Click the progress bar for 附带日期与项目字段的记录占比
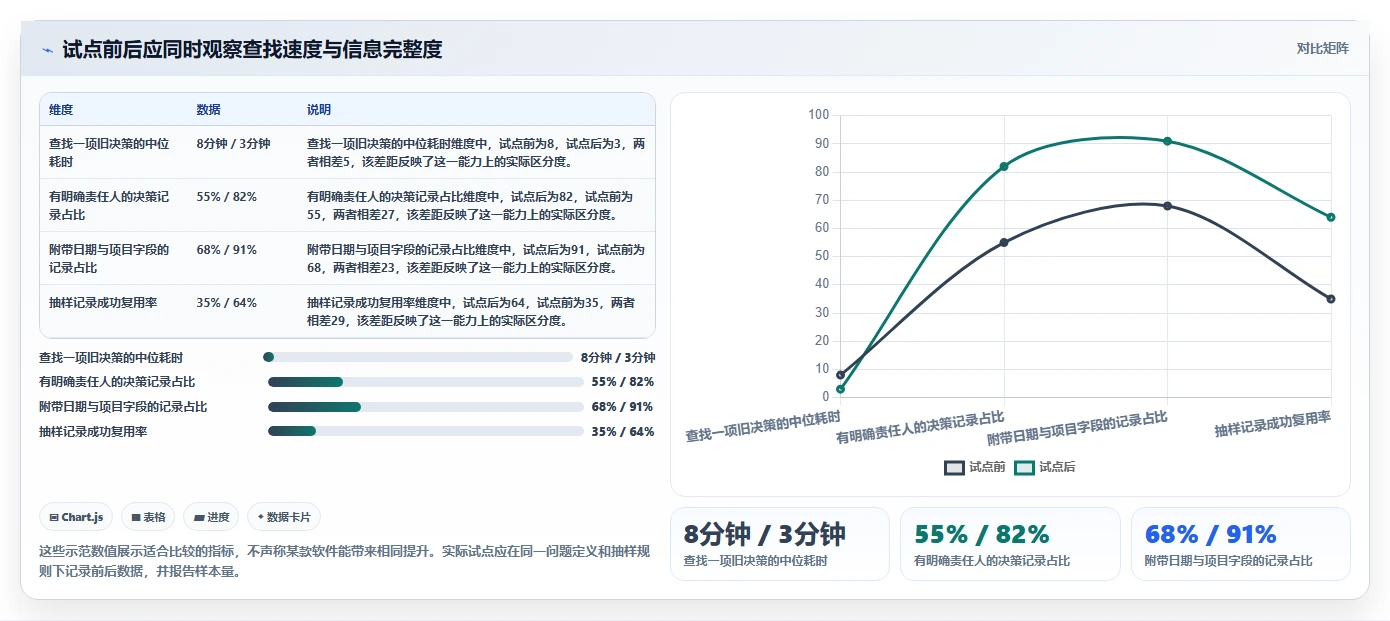1390x621 pixels. pyautogui.click(x=426, y=407)
